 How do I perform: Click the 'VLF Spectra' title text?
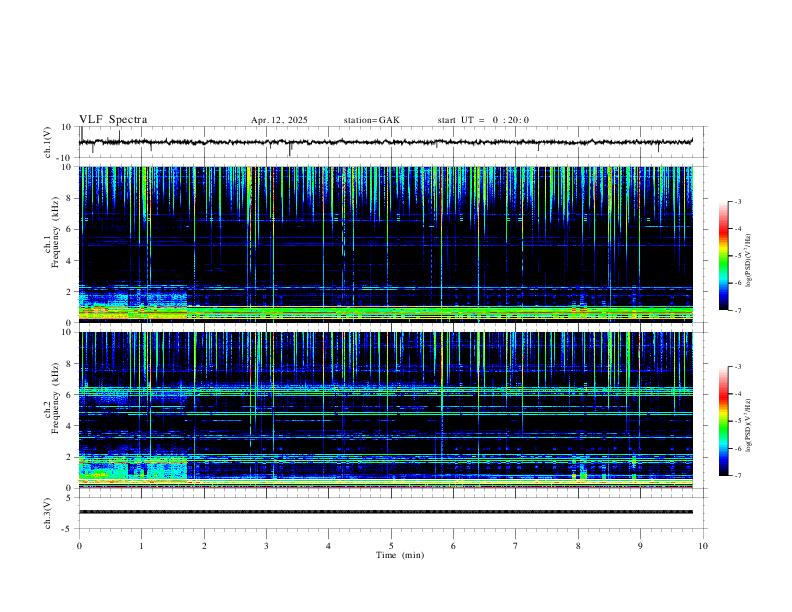(113, 120)
